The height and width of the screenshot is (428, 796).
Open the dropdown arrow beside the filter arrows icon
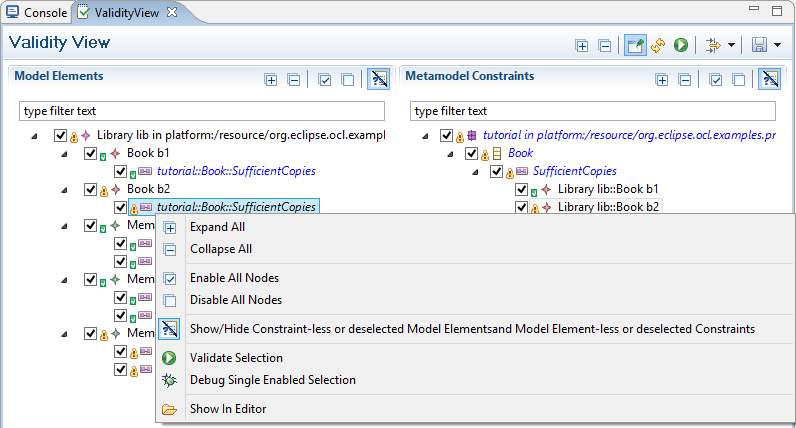click(731, 45)
